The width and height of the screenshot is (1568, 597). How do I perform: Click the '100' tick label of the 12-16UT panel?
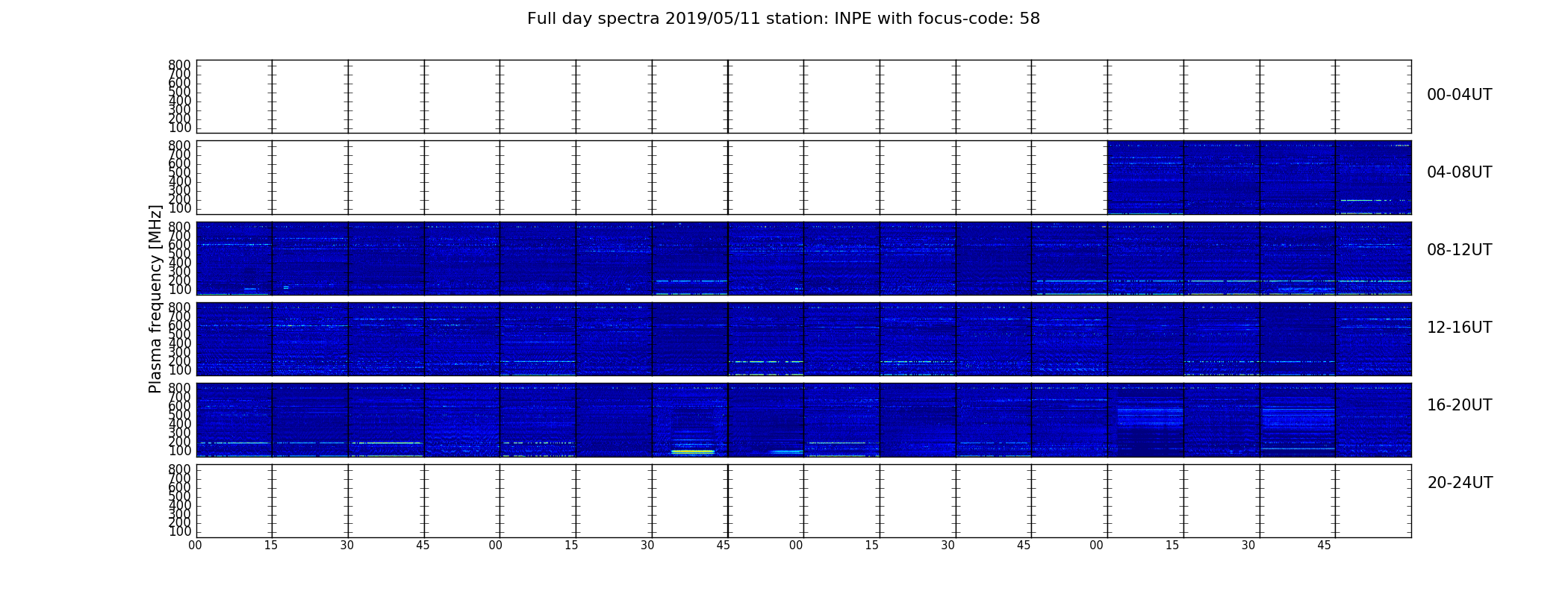[x=180, y=370]
